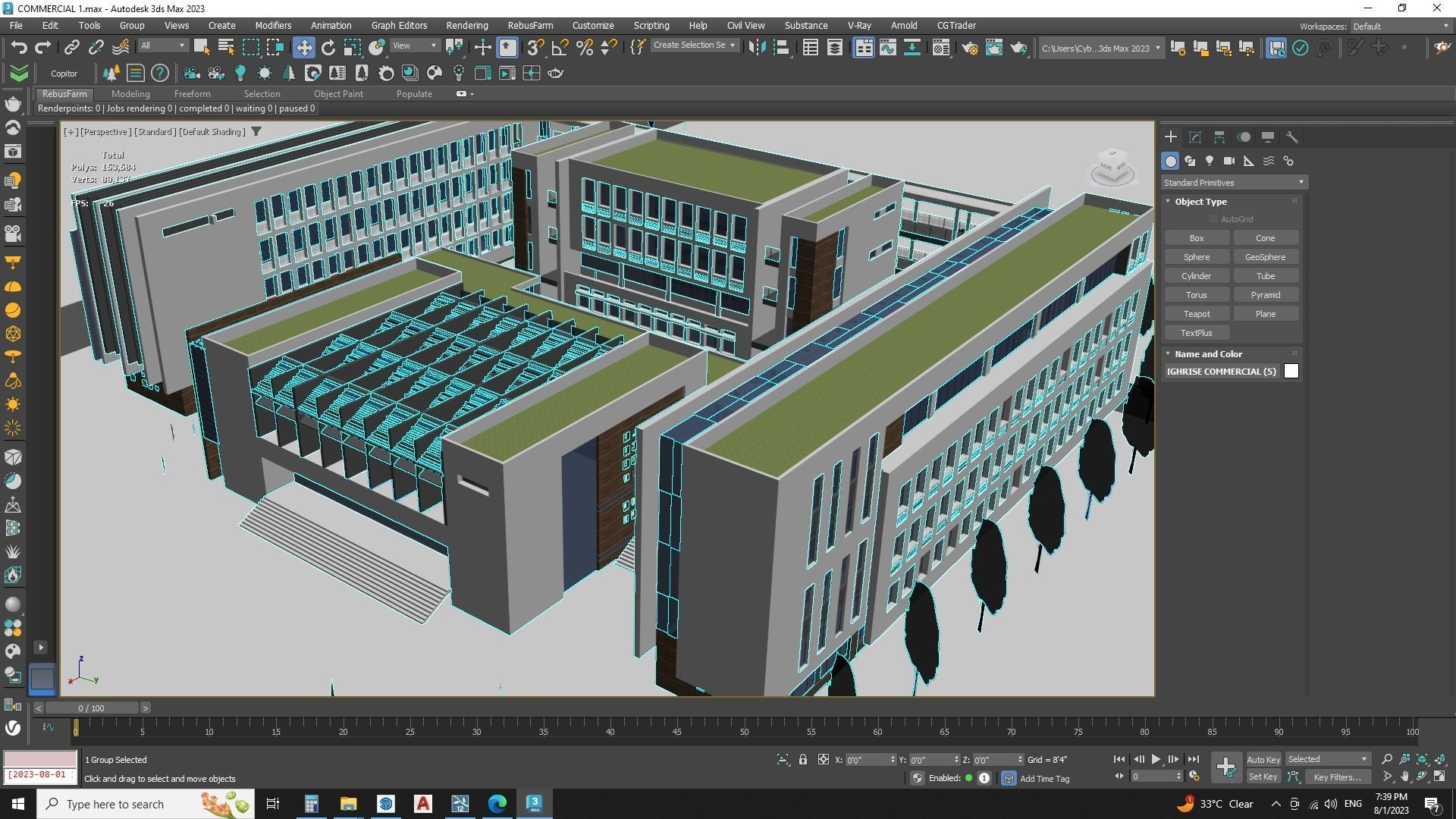Click the Select and Place tool
The width and height of the screenshot is (1456, 819).
click(x=377, y=47)
